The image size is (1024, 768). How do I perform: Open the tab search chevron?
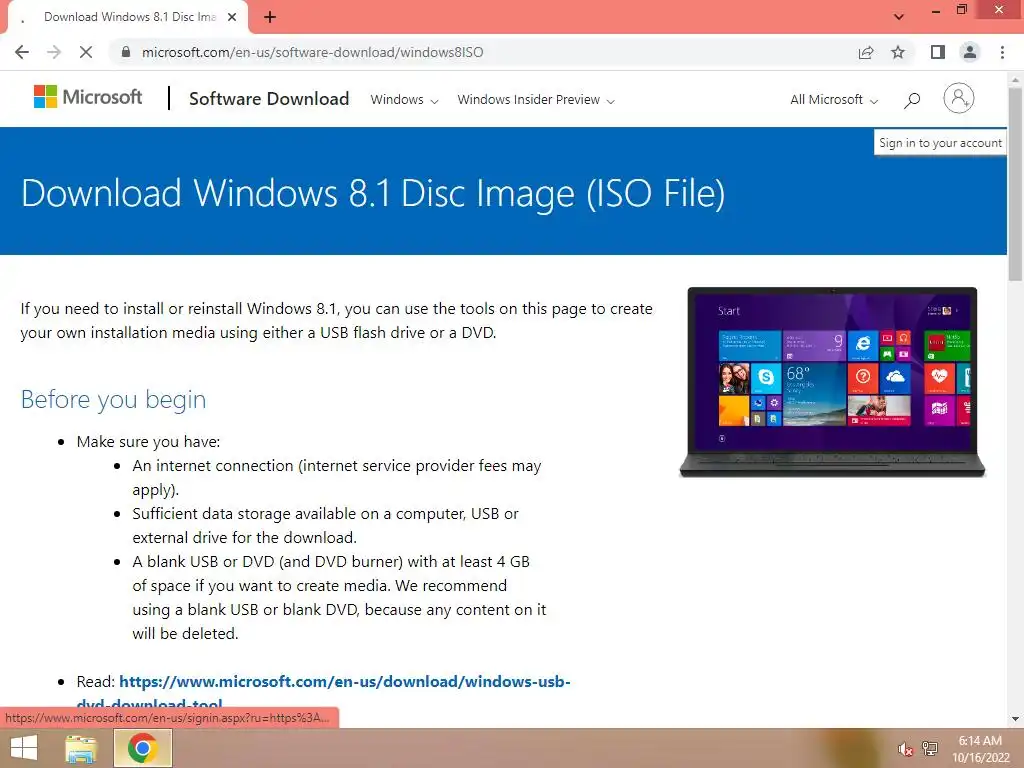coord(899,17)
